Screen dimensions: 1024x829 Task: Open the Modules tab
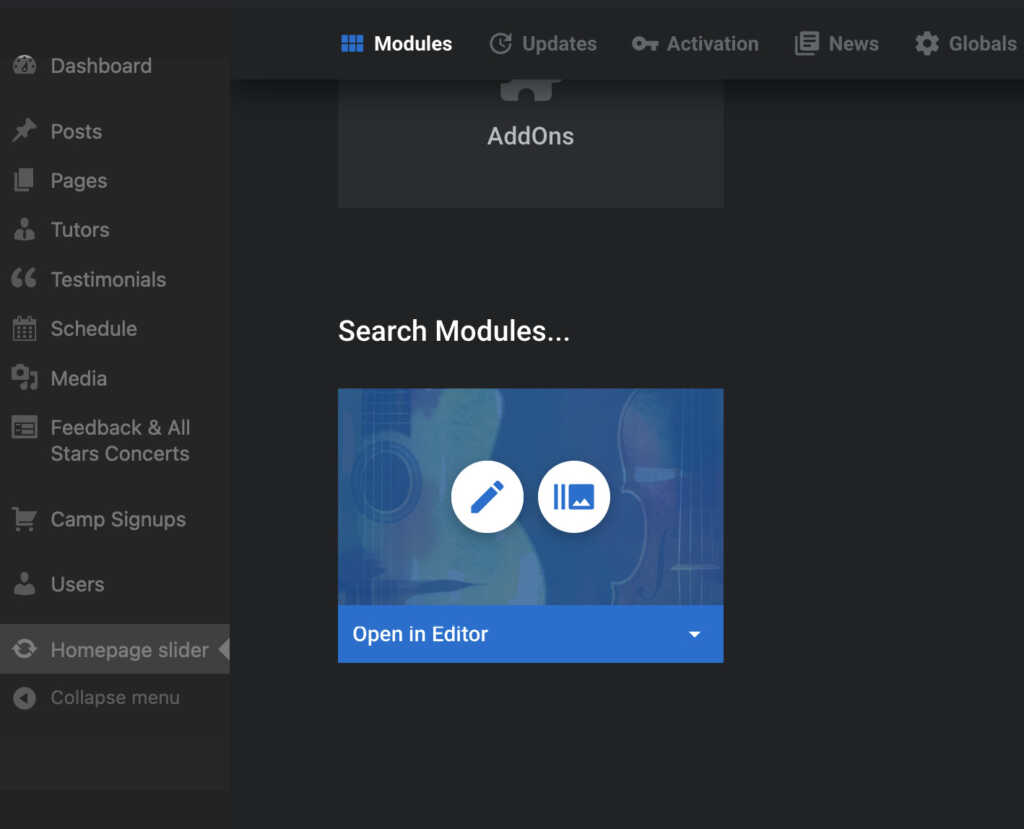click(396, 44)
